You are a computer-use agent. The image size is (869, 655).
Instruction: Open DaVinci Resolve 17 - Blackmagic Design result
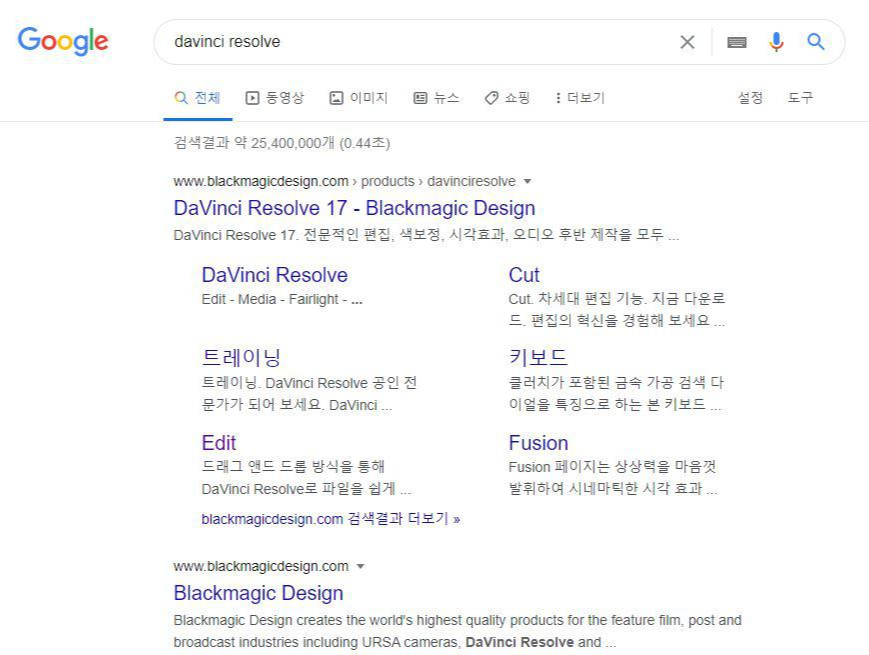(x=354, y=208)
